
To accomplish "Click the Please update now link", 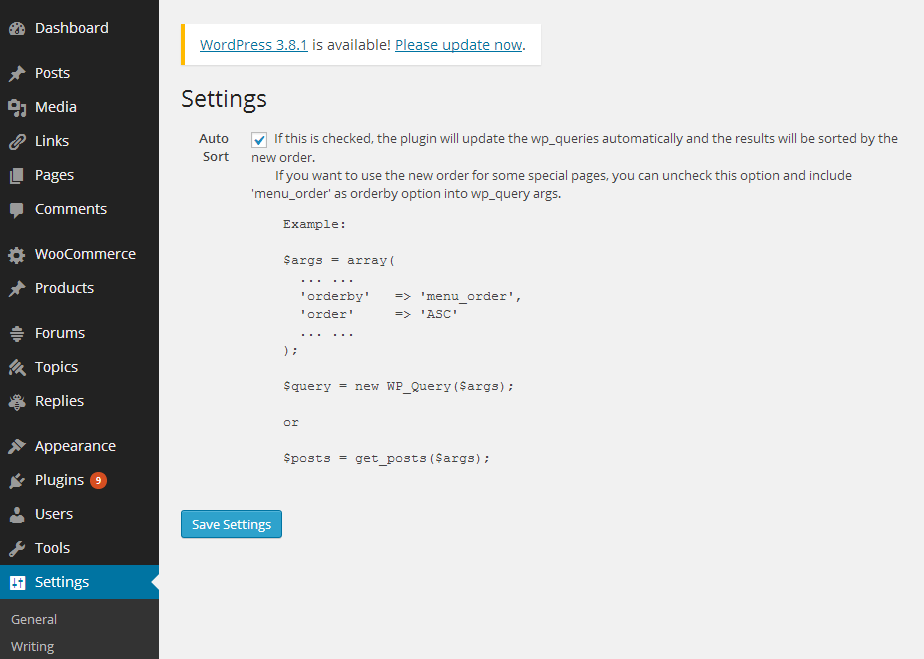I will (x=458, y=45).
